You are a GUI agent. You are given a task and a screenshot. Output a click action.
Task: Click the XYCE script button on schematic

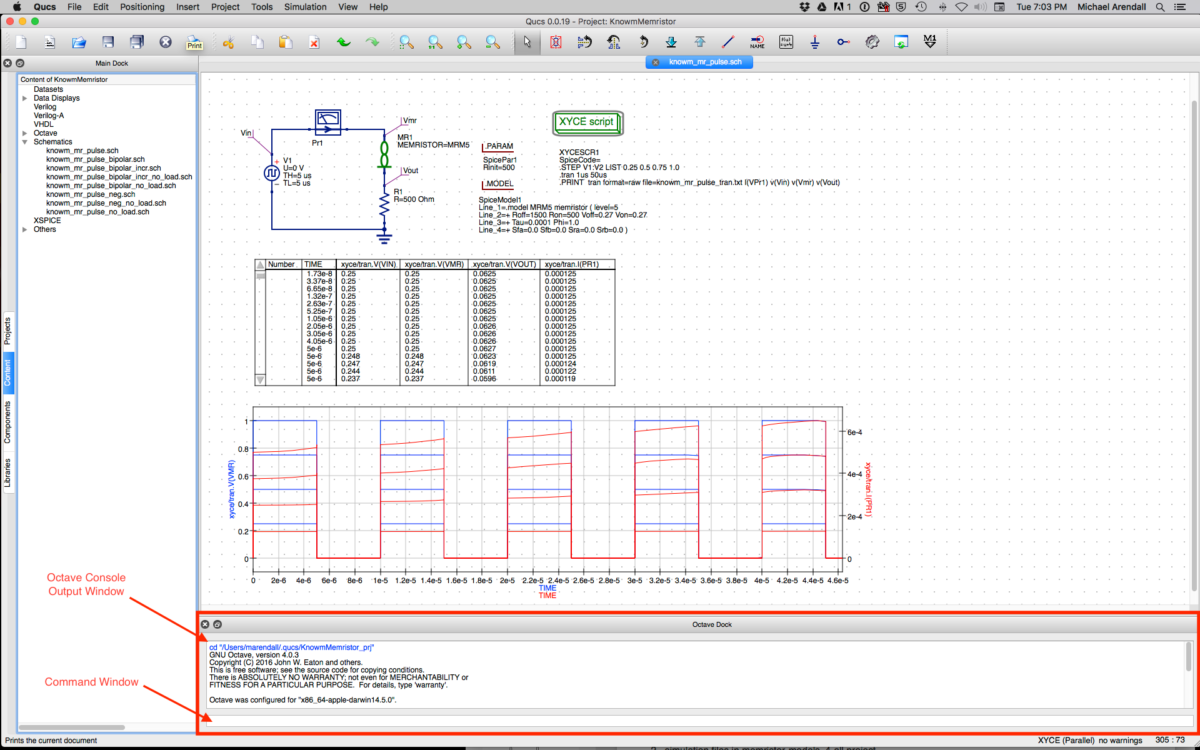(588, 122)
